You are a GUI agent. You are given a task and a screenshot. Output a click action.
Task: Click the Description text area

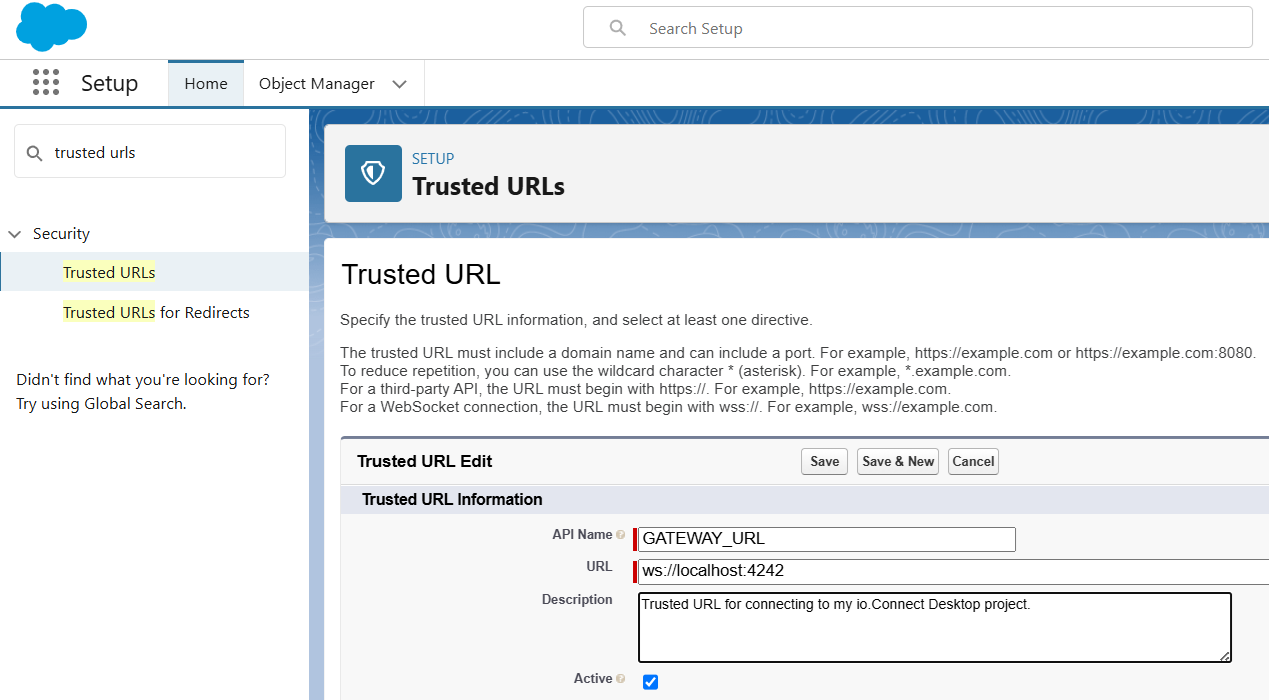[935, 627]
